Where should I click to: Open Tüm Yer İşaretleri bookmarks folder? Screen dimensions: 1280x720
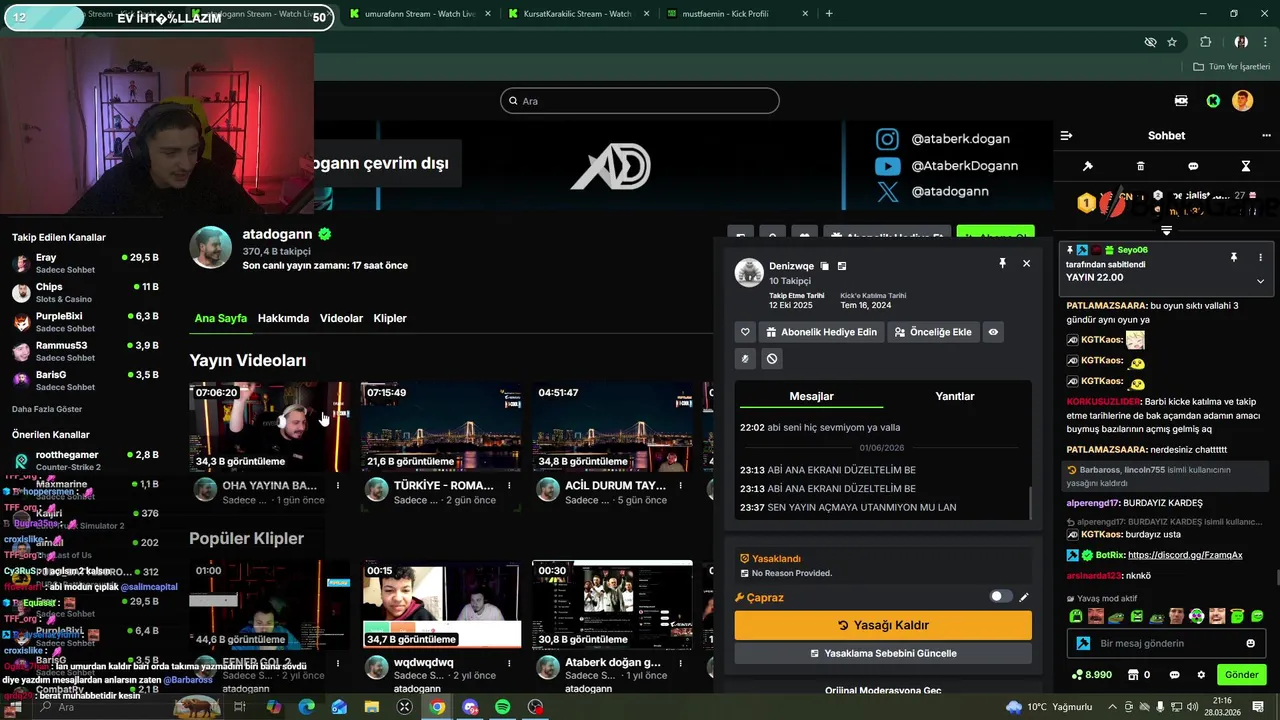pos(1231,67)
